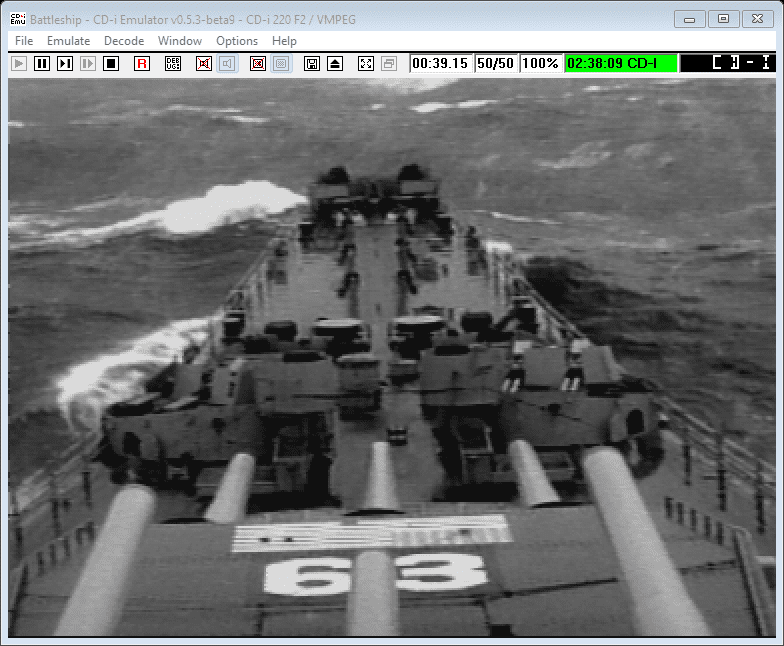Expand the Options menu
This screenshot has height=646, width=784.
tap(237, 41)
